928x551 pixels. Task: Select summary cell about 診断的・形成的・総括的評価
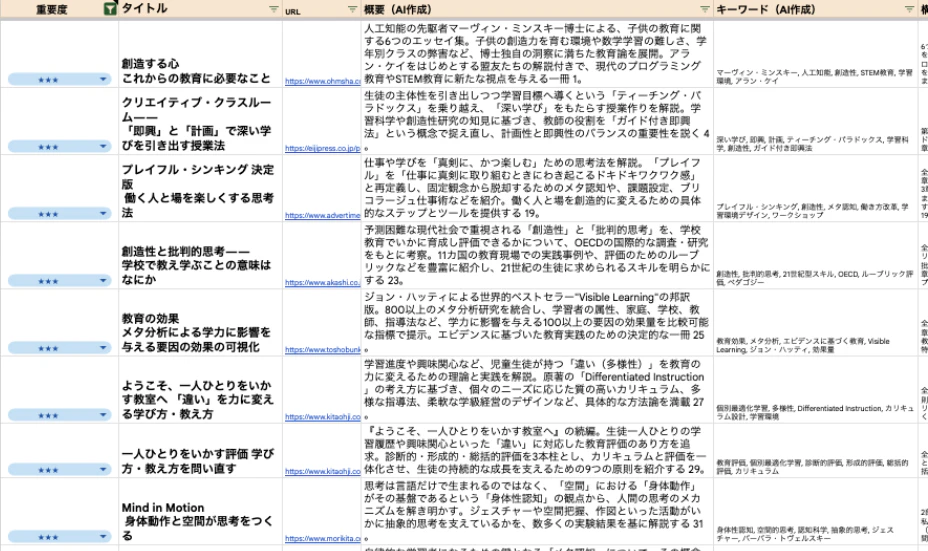click(537, 451)
